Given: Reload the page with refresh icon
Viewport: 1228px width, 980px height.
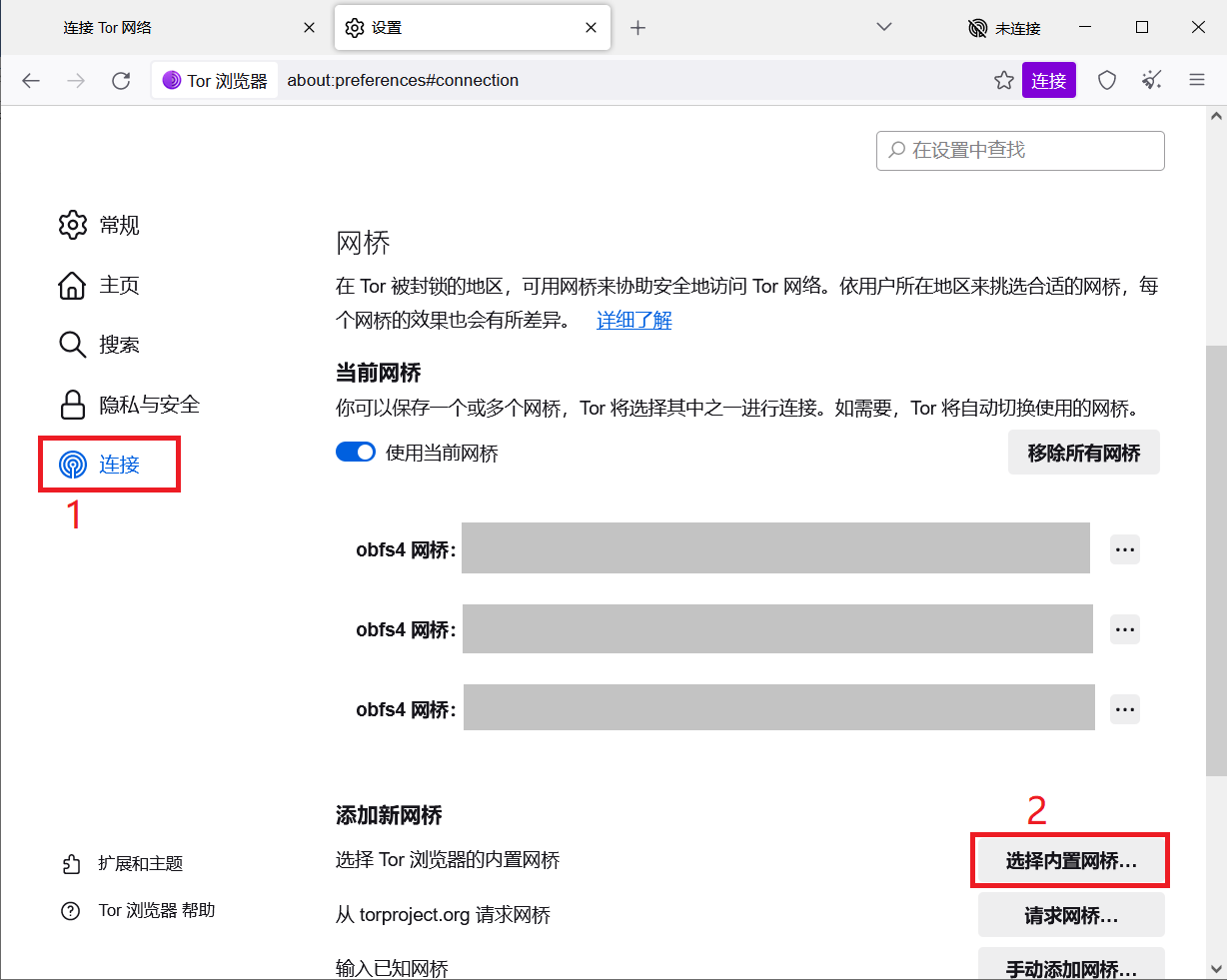Looking at the screenshot, I should pos(121,81).
